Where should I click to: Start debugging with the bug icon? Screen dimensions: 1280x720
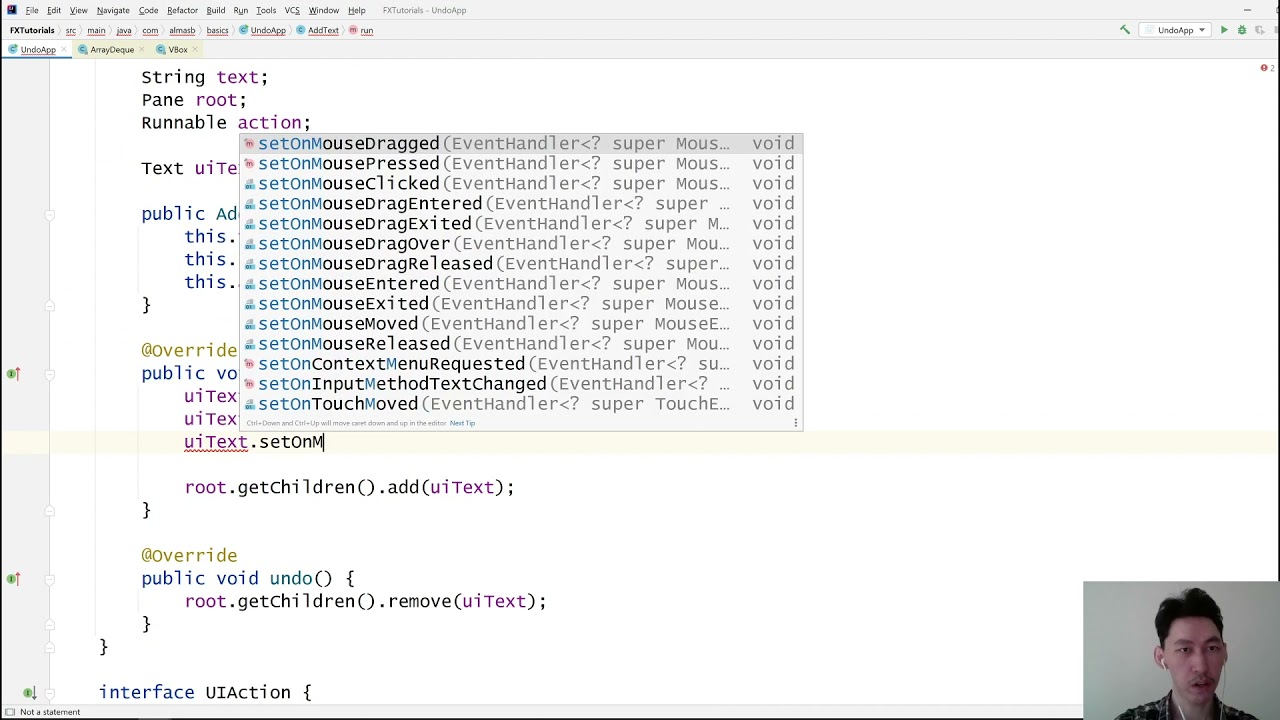(x=1242, y=30)
